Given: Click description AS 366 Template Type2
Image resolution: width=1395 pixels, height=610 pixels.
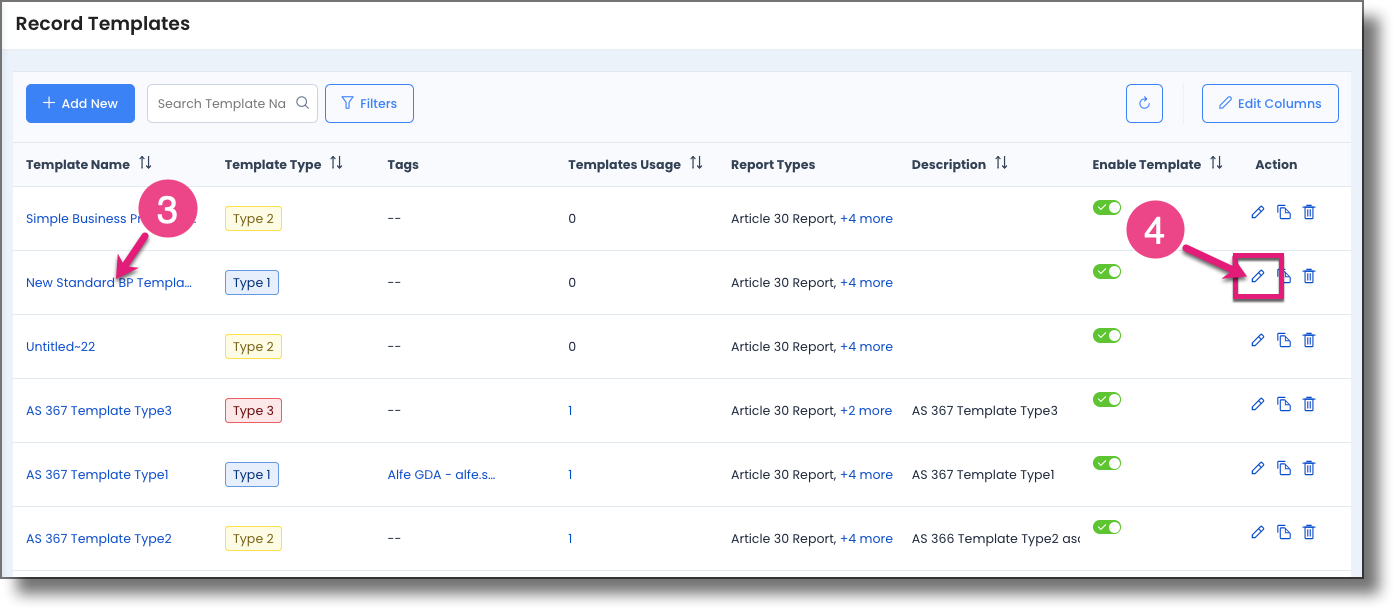Looking at the screenshot, I should click(x=996, y=538).
